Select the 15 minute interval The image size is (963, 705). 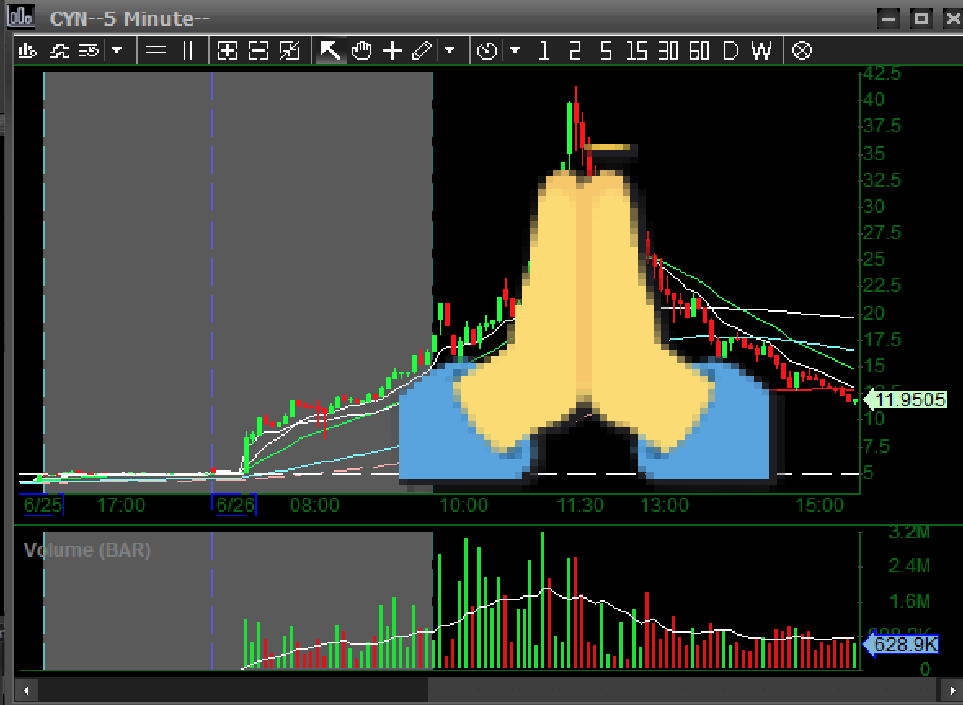pos(637,50)
